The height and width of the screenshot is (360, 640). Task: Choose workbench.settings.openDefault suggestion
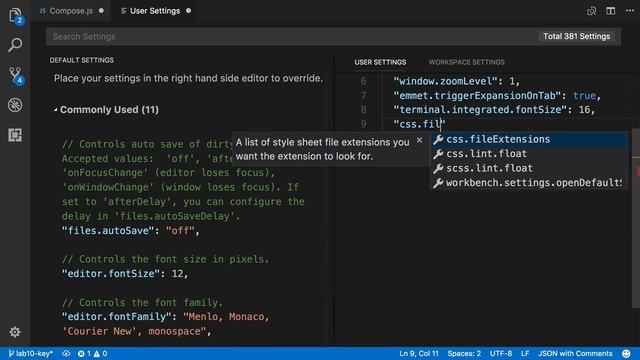point(529,183)
